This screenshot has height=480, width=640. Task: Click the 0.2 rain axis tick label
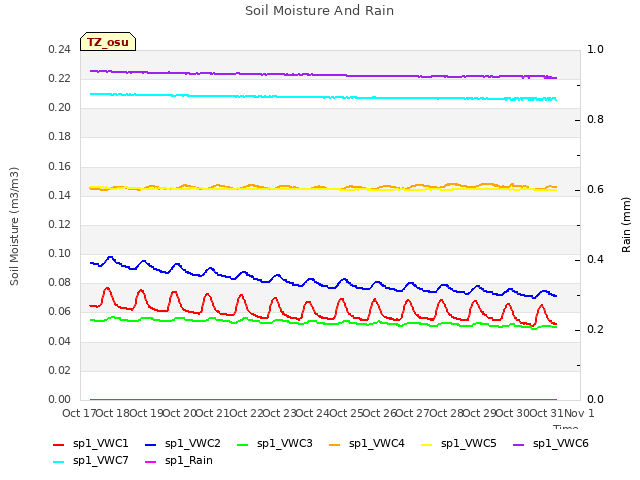595,329
